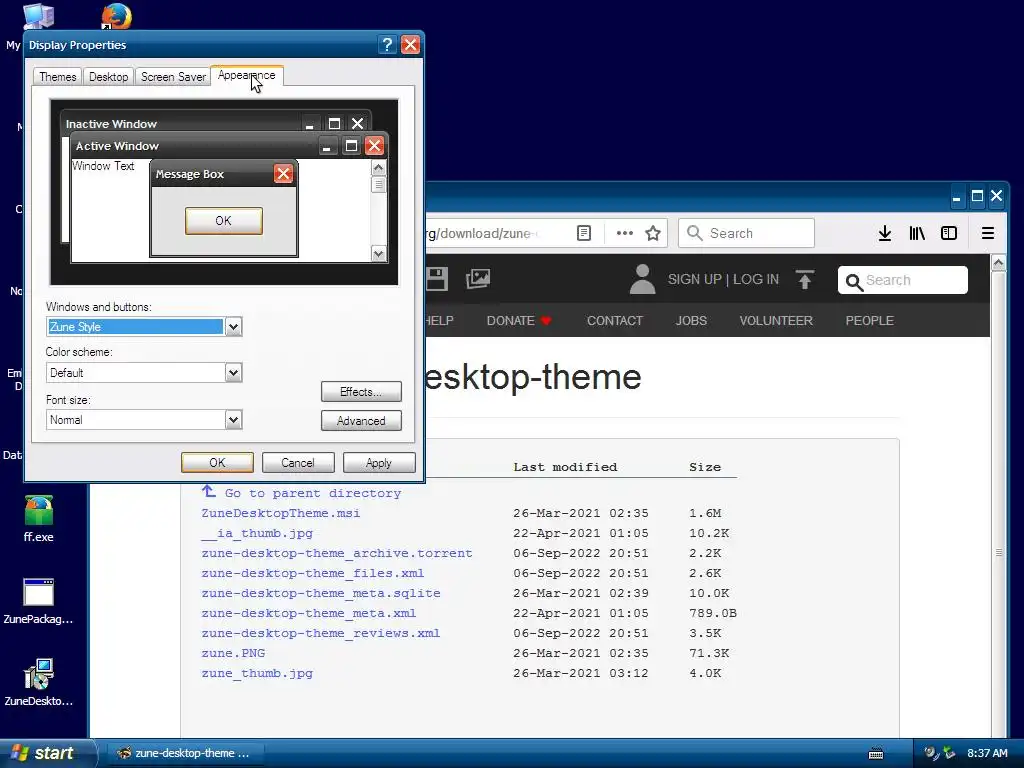
Task: Select zune-desktop-theme taskbar item
Action: (183, 753)
